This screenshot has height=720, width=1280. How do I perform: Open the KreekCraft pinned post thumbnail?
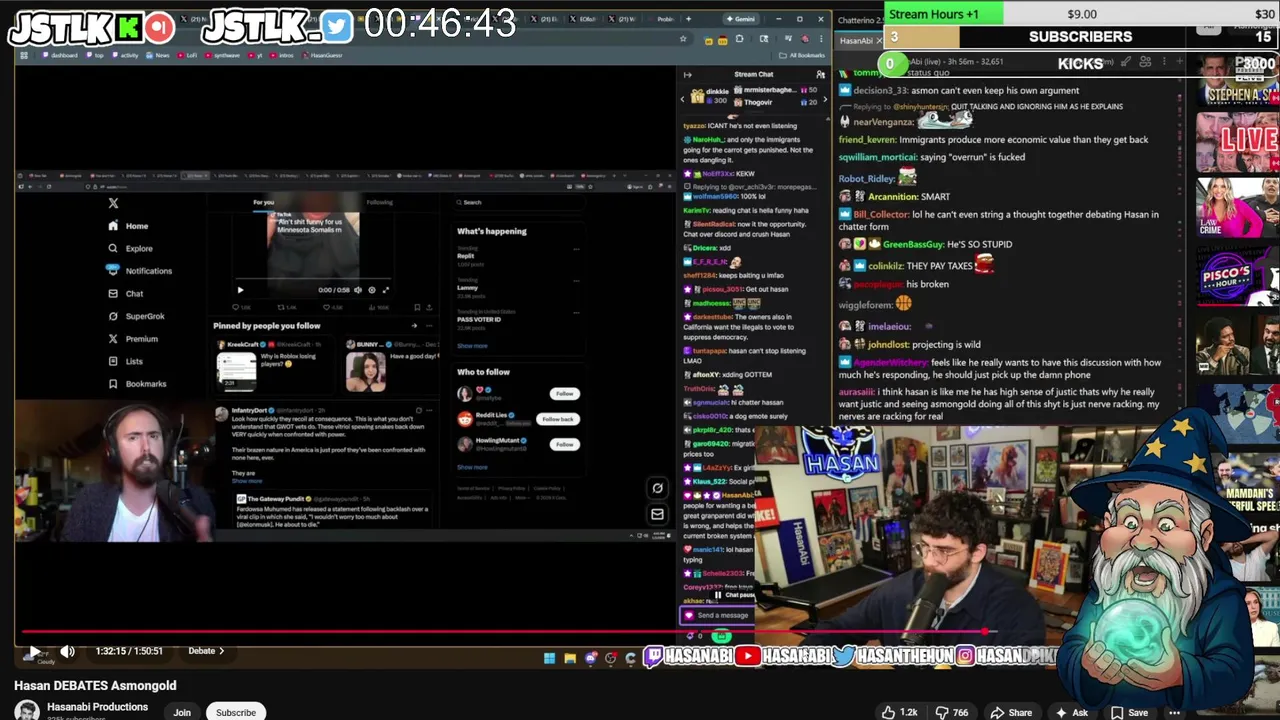(x=237, y=371)
